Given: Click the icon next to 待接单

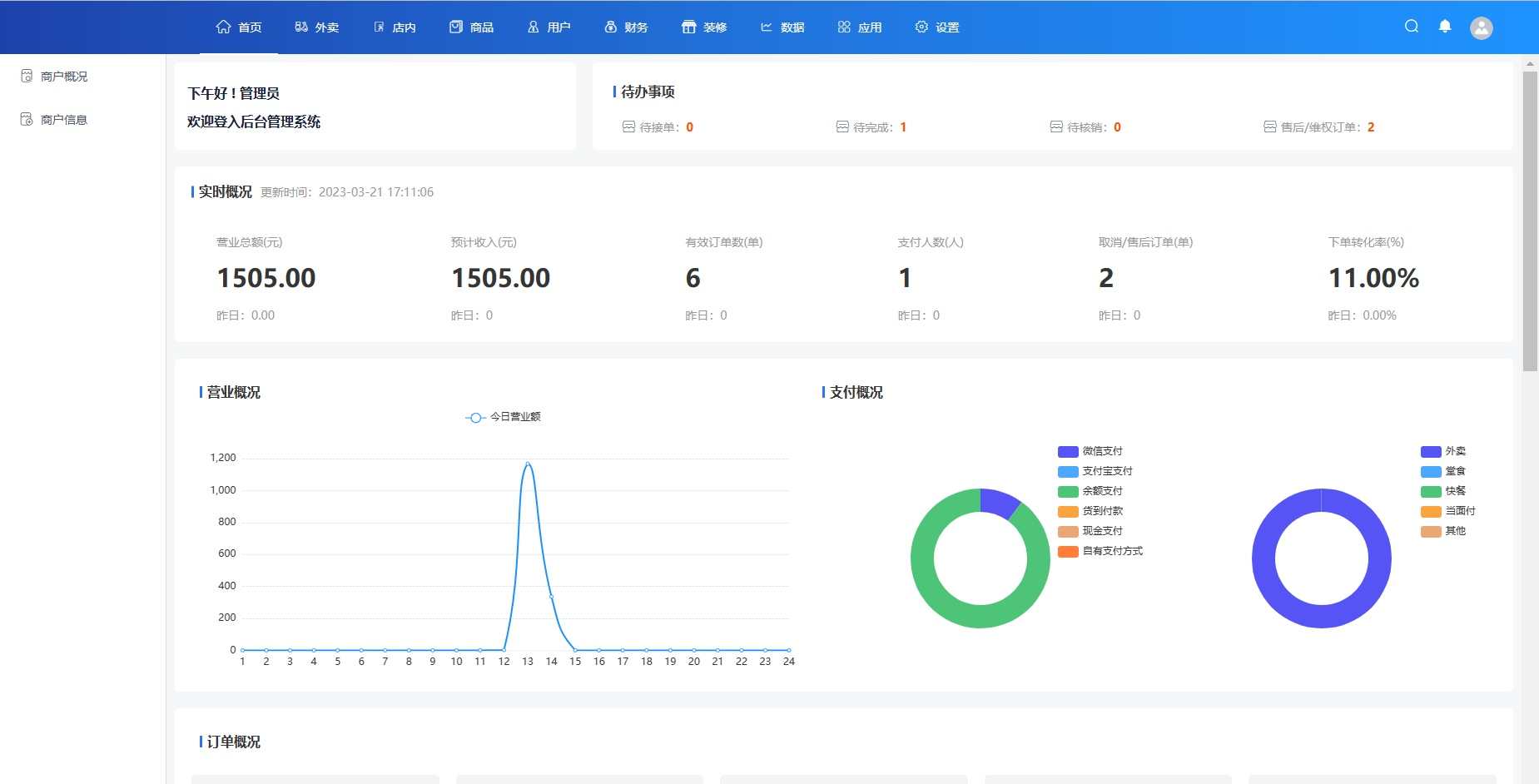Looking at the screenshot, I should [629, 127].
